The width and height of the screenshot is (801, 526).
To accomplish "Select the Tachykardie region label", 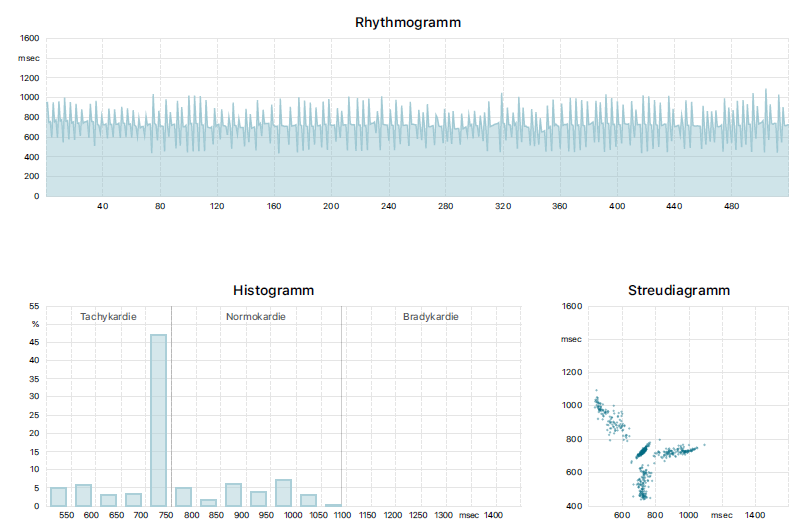I will tap(108, 317).
